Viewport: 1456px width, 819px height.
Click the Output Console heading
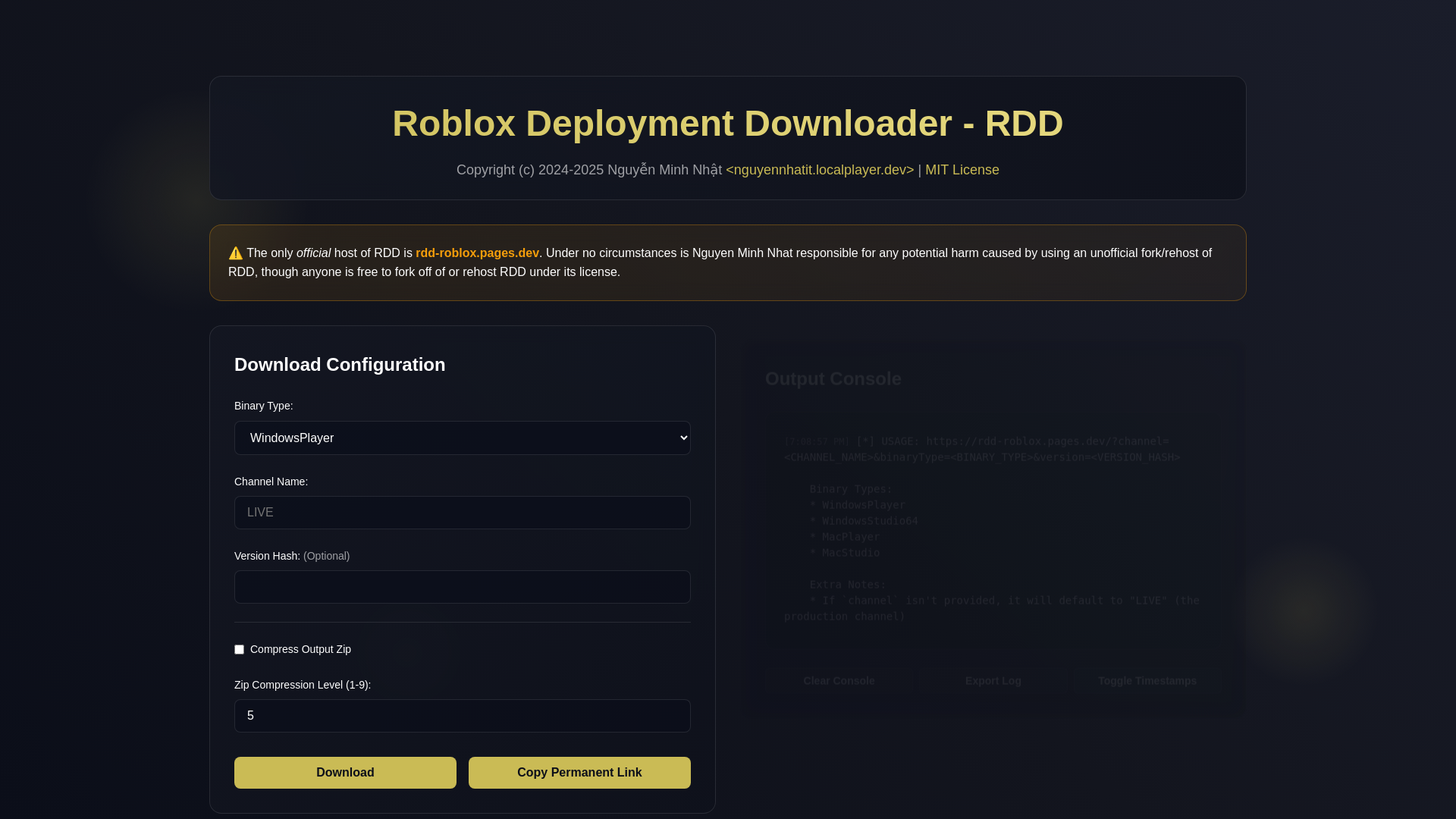(x=833, y=378)
